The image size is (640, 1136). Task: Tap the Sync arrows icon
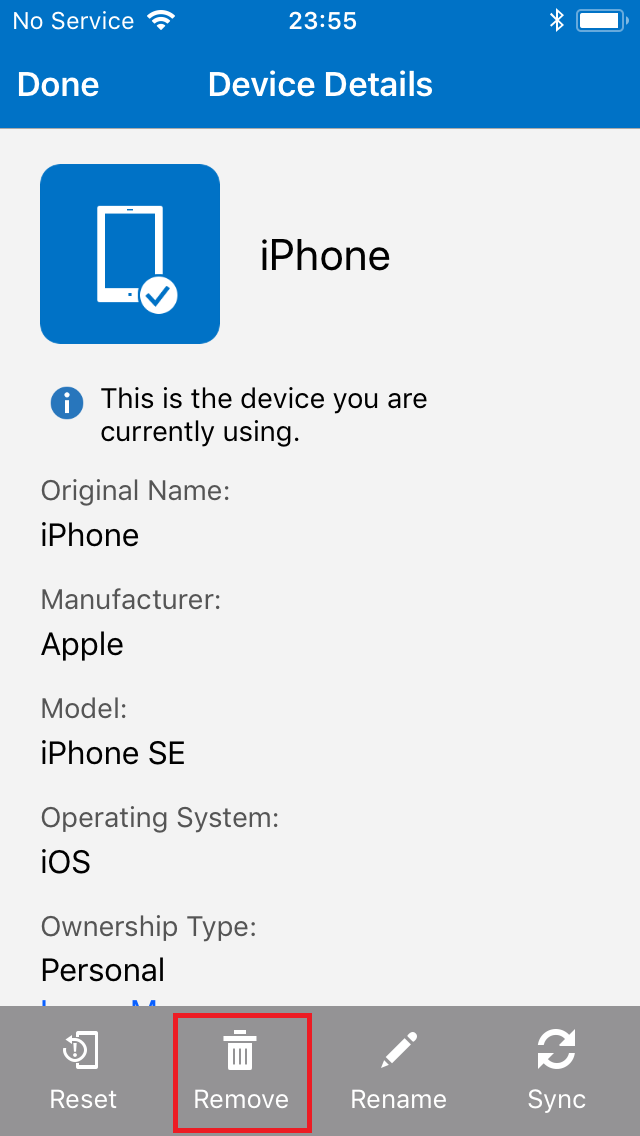pyautogui.click(x=556, y=1051)
